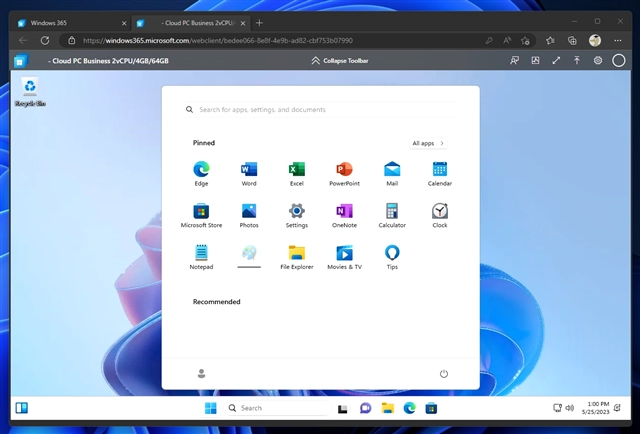Image resolution: width=640 pixels, height=434 pixels.
Task: Click the Start button on taskbar
Action: click(x=211, y=408)
